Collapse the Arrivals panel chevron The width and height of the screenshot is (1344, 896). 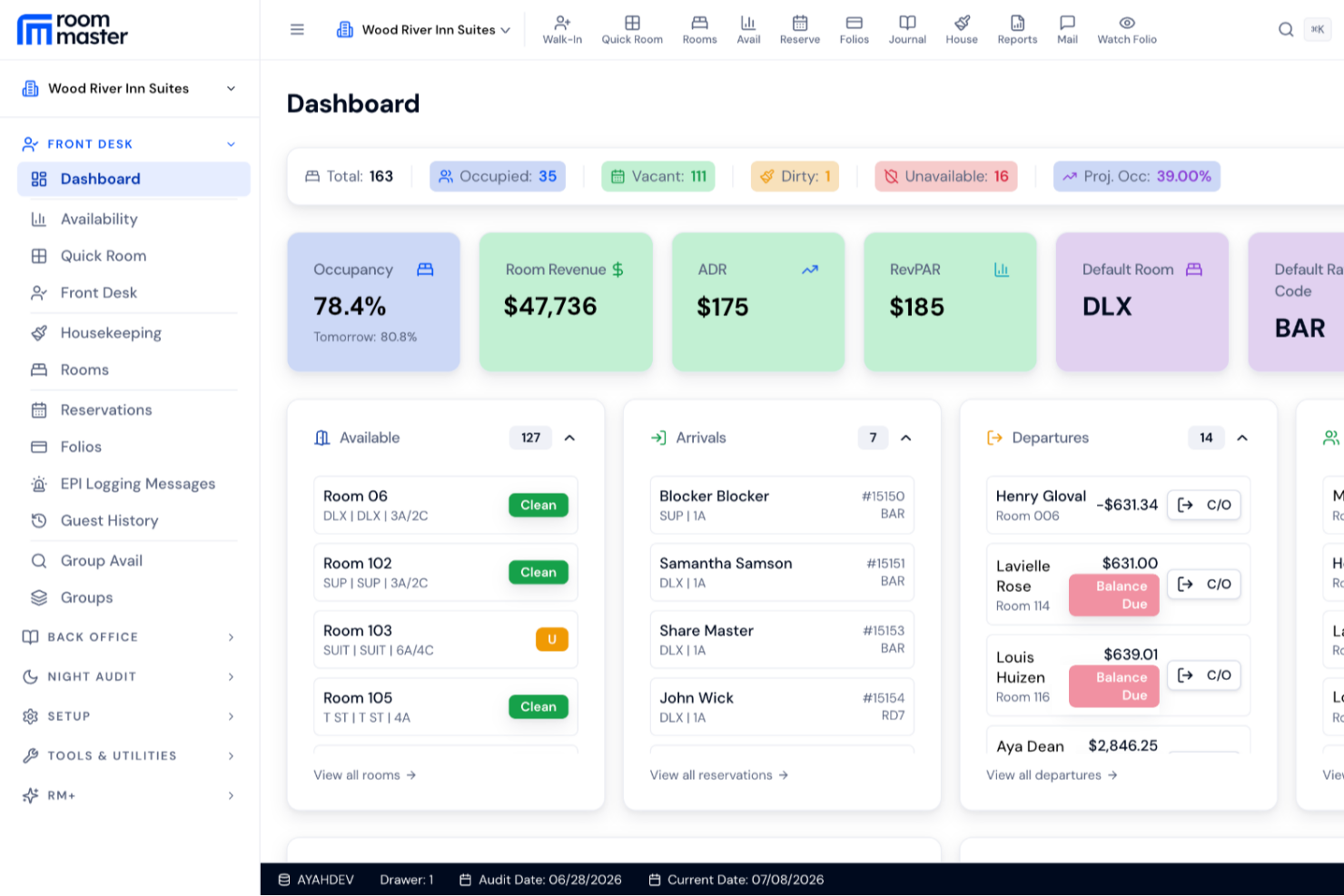click(905, 438)
